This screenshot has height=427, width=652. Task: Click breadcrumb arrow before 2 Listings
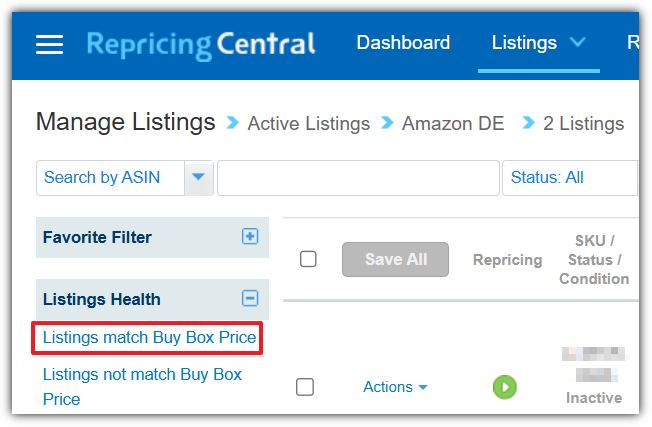click(x=529, y=123)
